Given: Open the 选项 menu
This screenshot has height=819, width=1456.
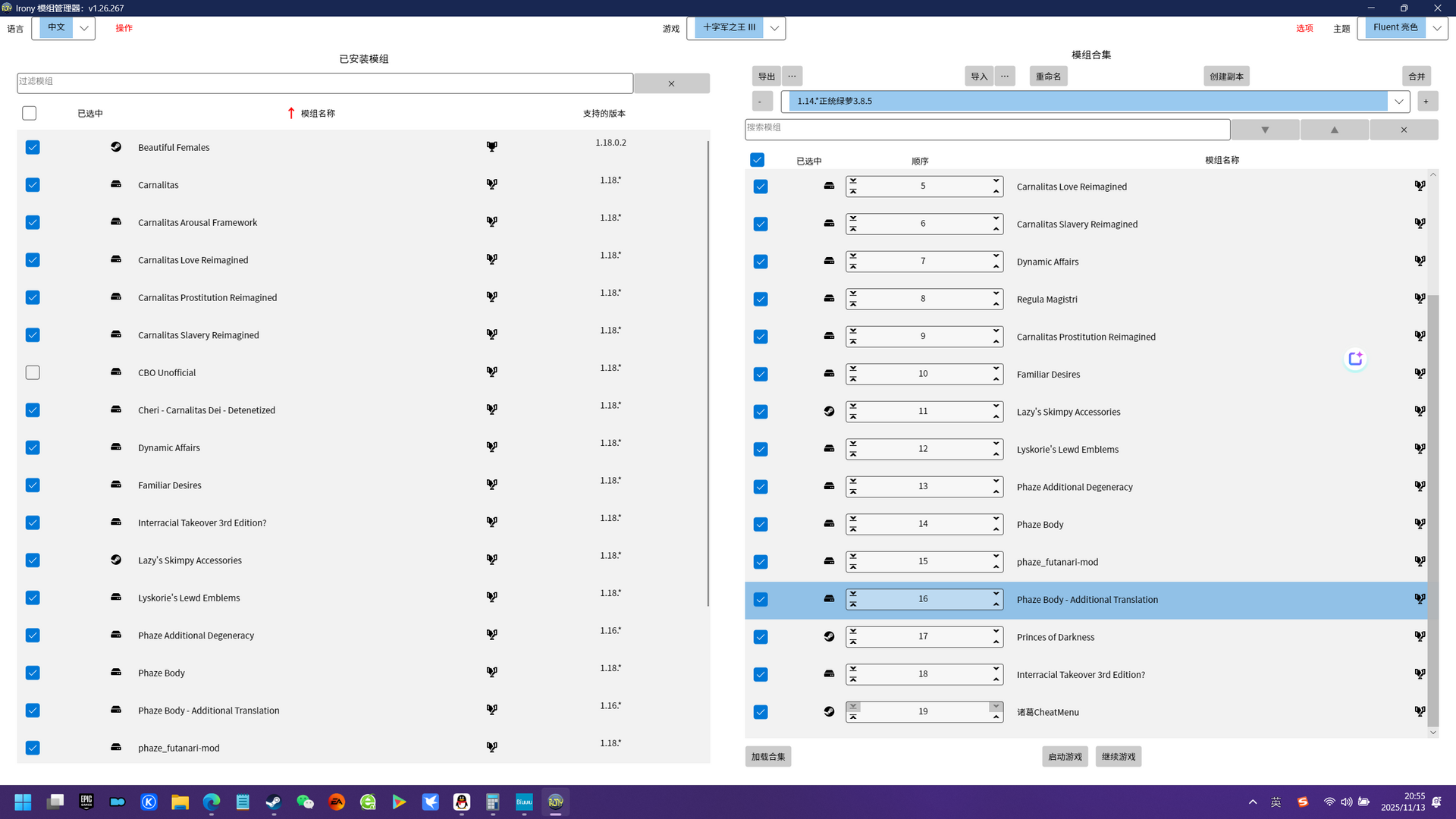Looking at the screenshot, I should 1304,28.
